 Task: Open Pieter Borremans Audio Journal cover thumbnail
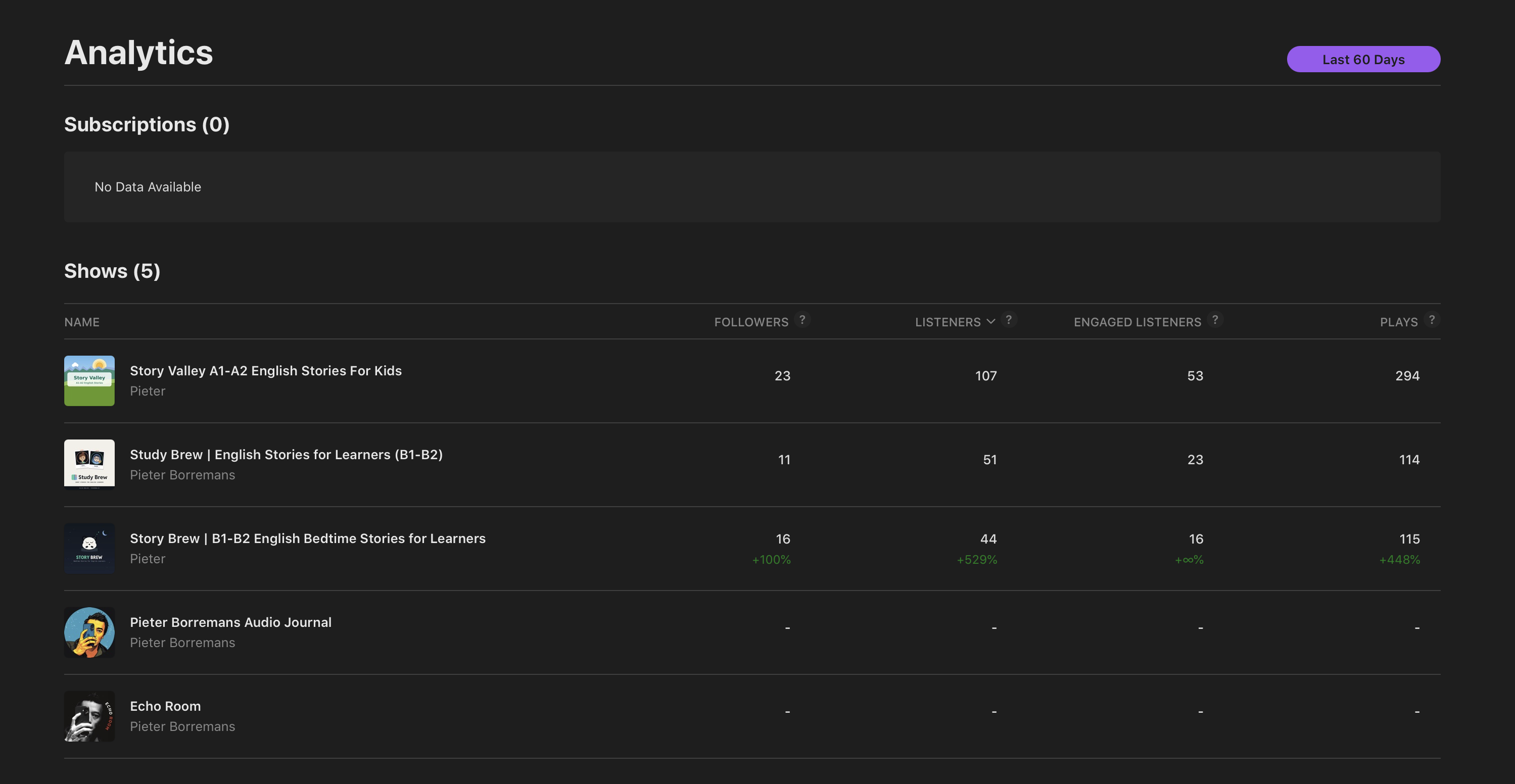point(89,632)
